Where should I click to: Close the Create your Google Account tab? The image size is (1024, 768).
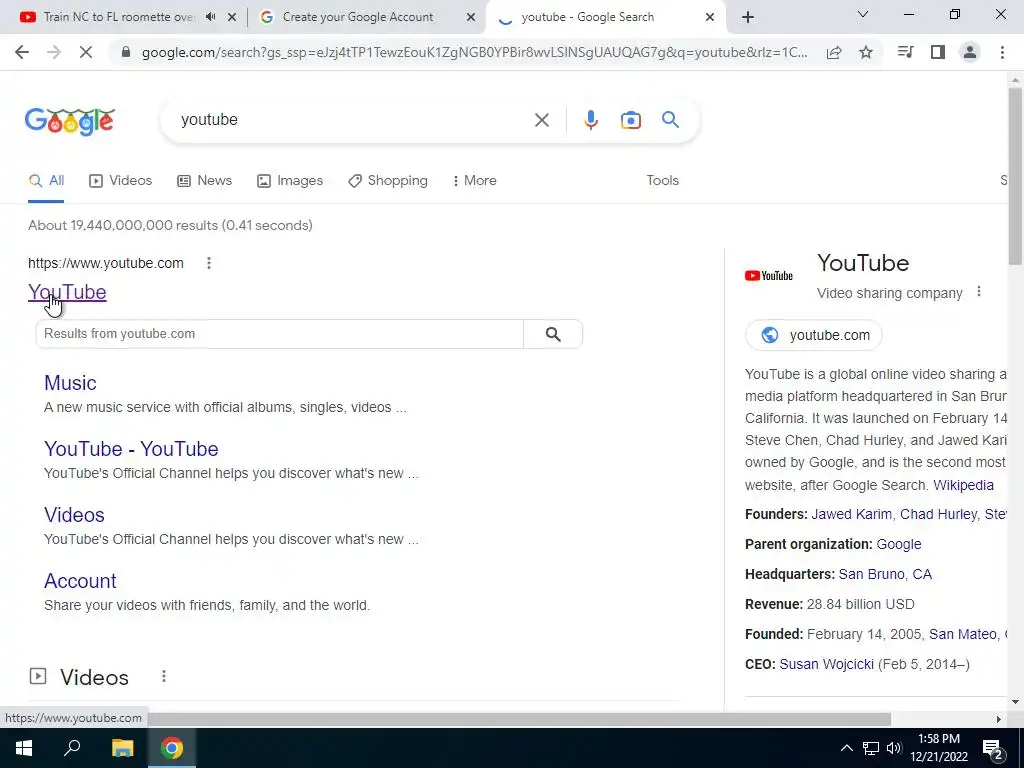pyautogui.click(x=471, y=18)
